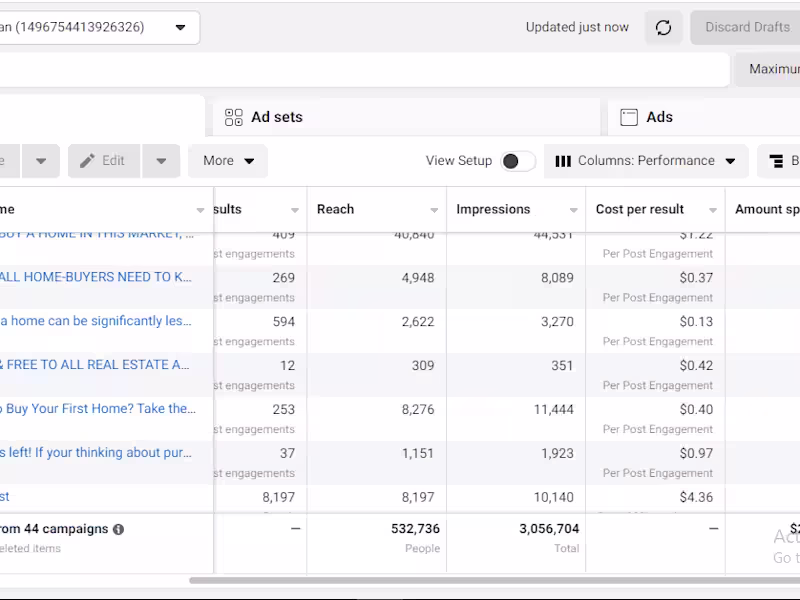Image resolution: width=800 pixels, height=600 pixels.
Task: Click the Ads panel icon
Action: tap(629, 117)
